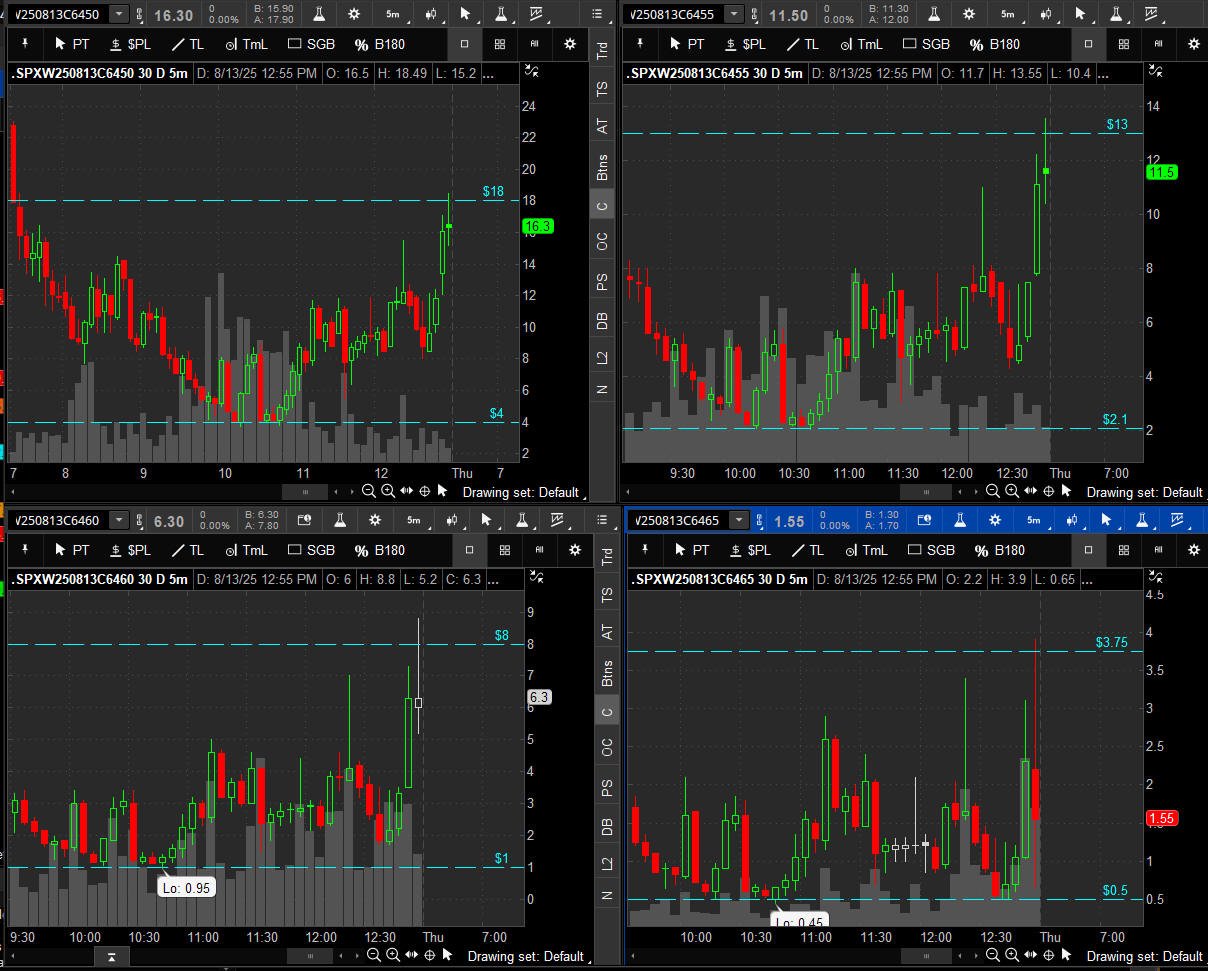Open Studies flask icon on C6450 chart

(x=319, y=14)
